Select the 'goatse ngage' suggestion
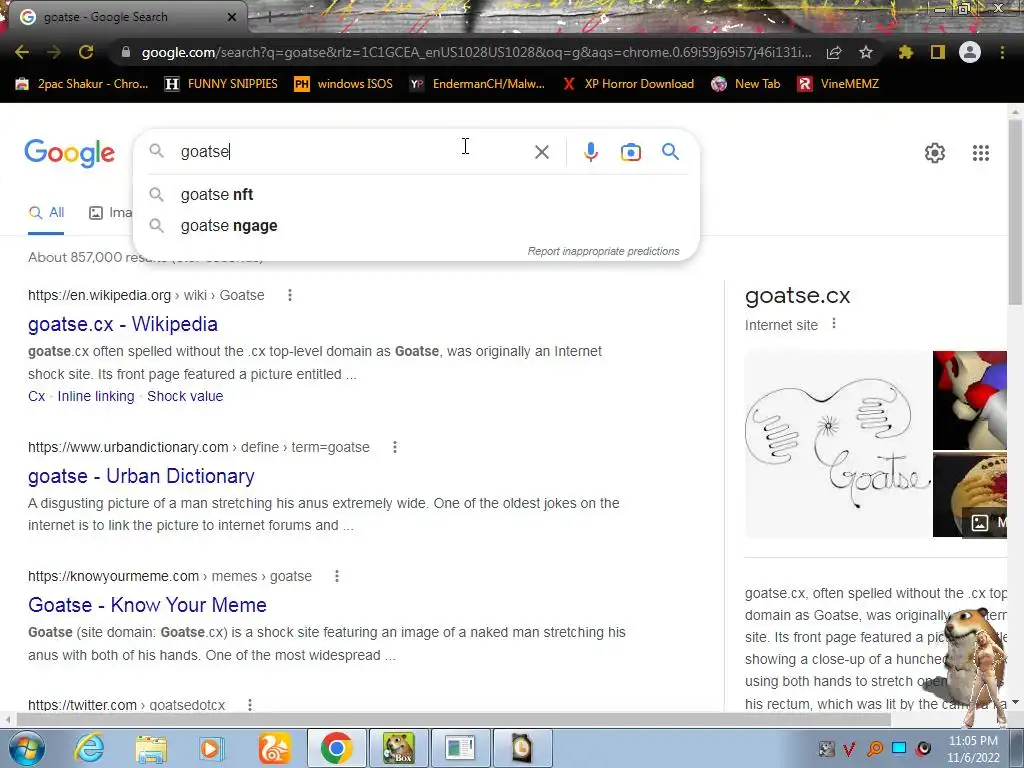Image resolution: width=1024 pixels, height=768 pixels. [x=416, y=225]
